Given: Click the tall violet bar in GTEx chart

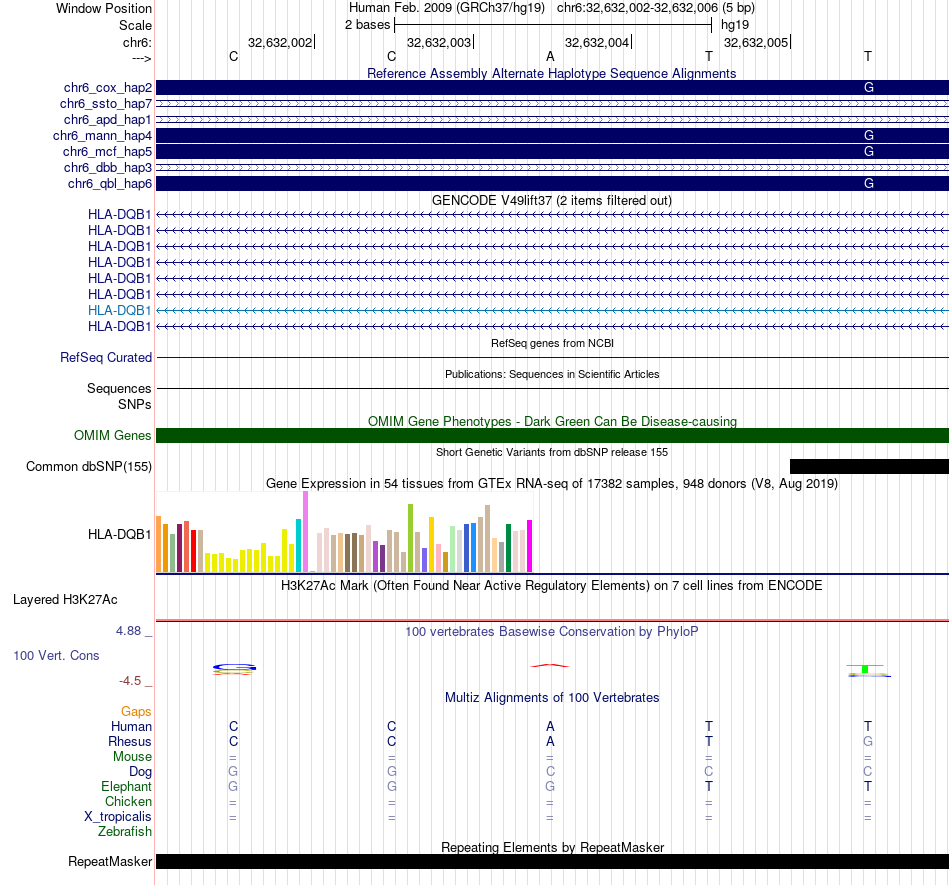Looking at the screenshot, I should tap(305, 531).
